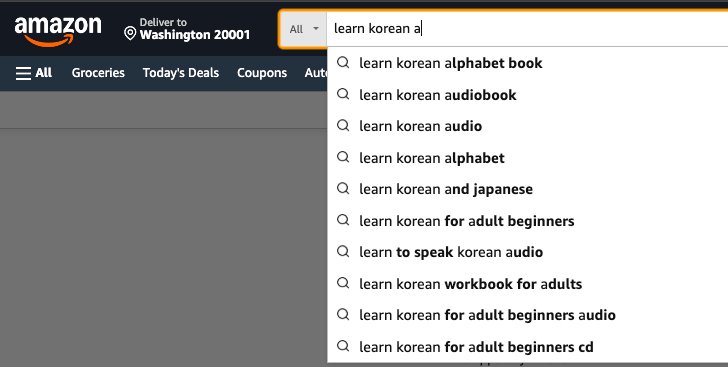728x367 pixels.
Task: Click search icon beside 'learn korean alphabet book'
Action: [x=343, y=62]
